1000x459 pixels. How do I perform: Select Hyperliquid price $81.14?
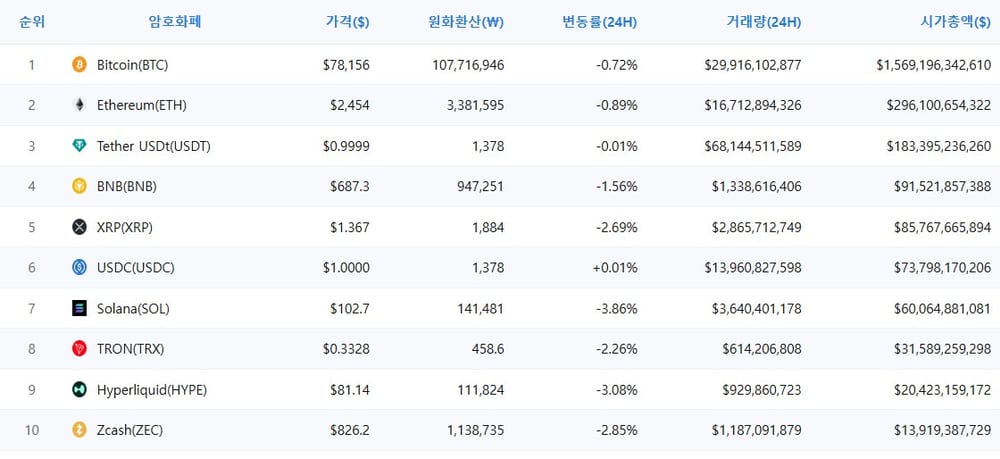350,390
